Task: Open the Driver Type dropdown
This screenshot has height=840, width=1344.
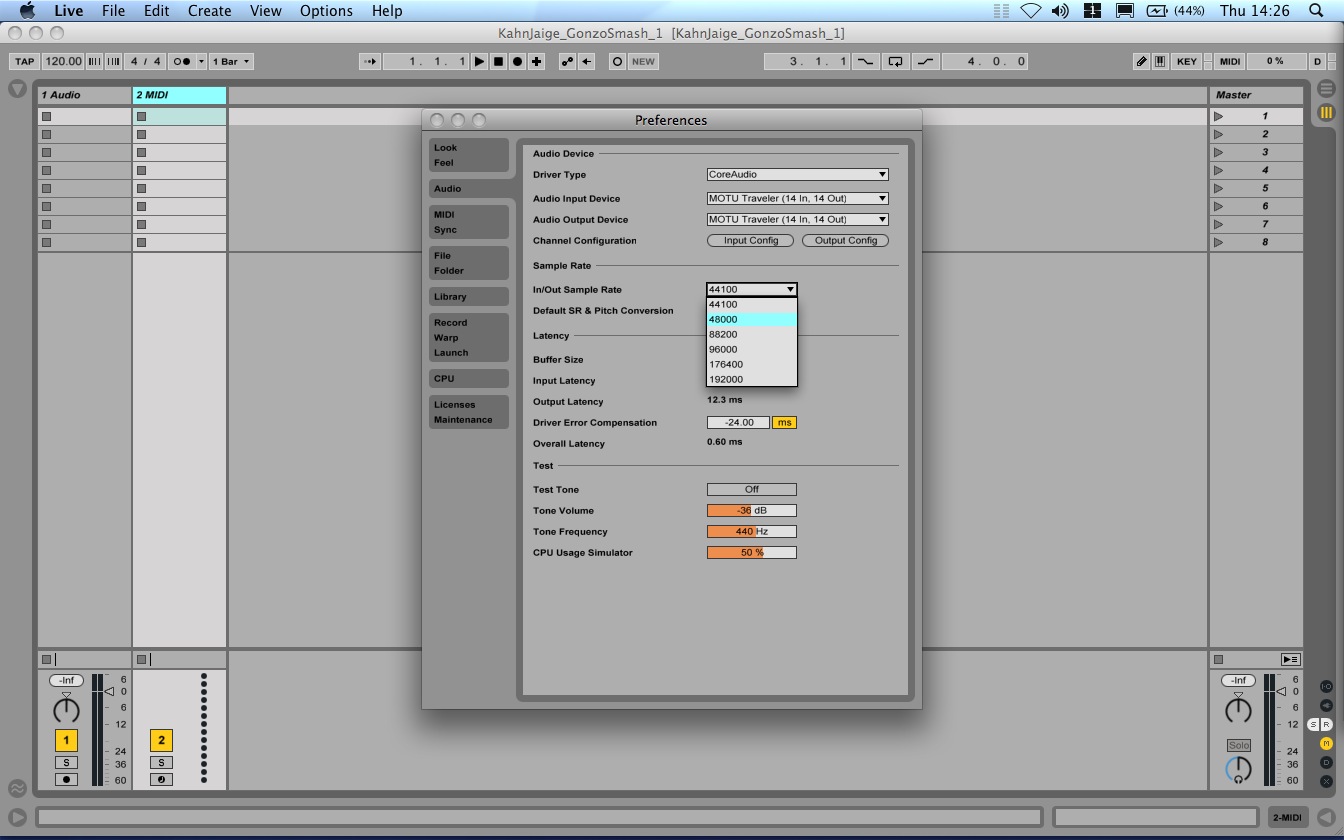Action: pos(797,174)
